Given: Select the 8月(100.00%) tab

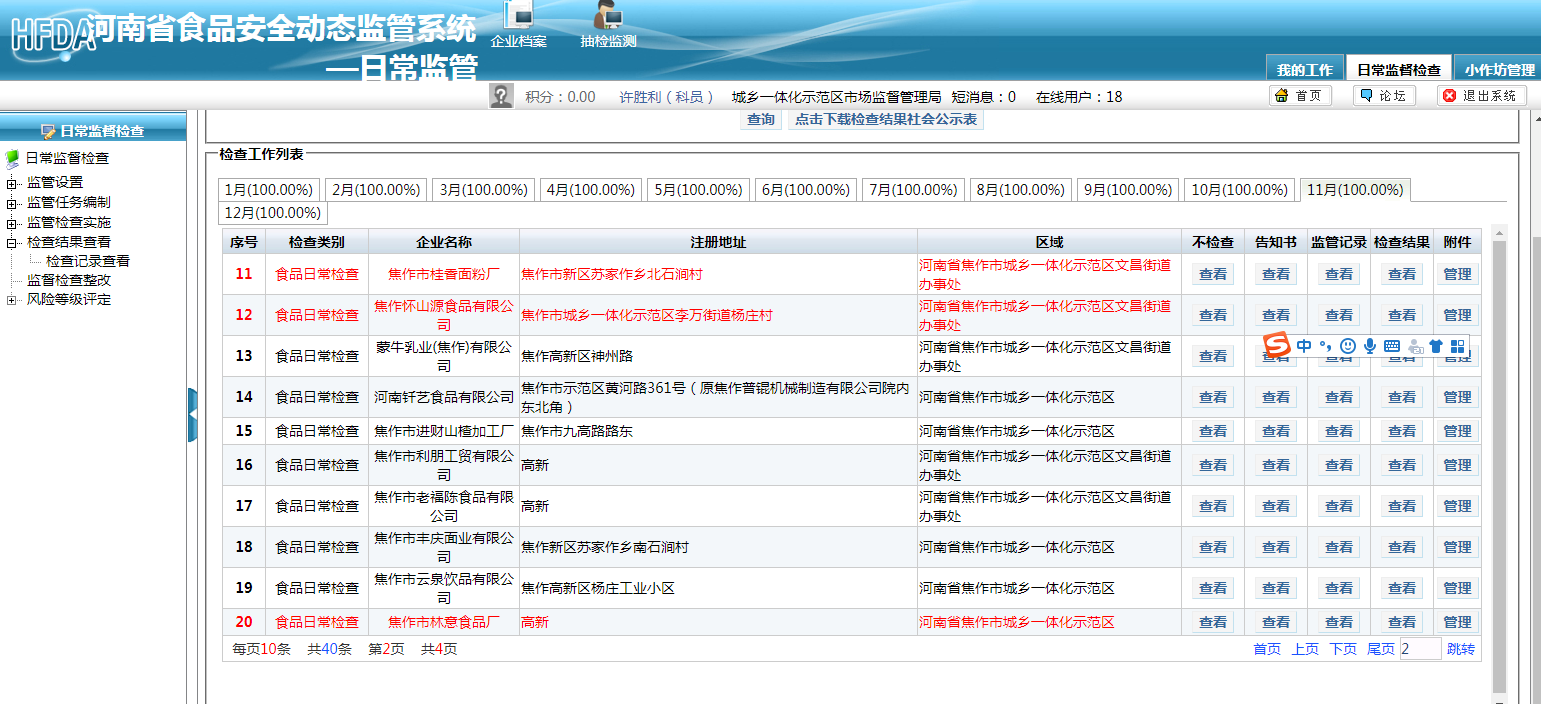Looking at the screenshot, I should [1020, 189].
